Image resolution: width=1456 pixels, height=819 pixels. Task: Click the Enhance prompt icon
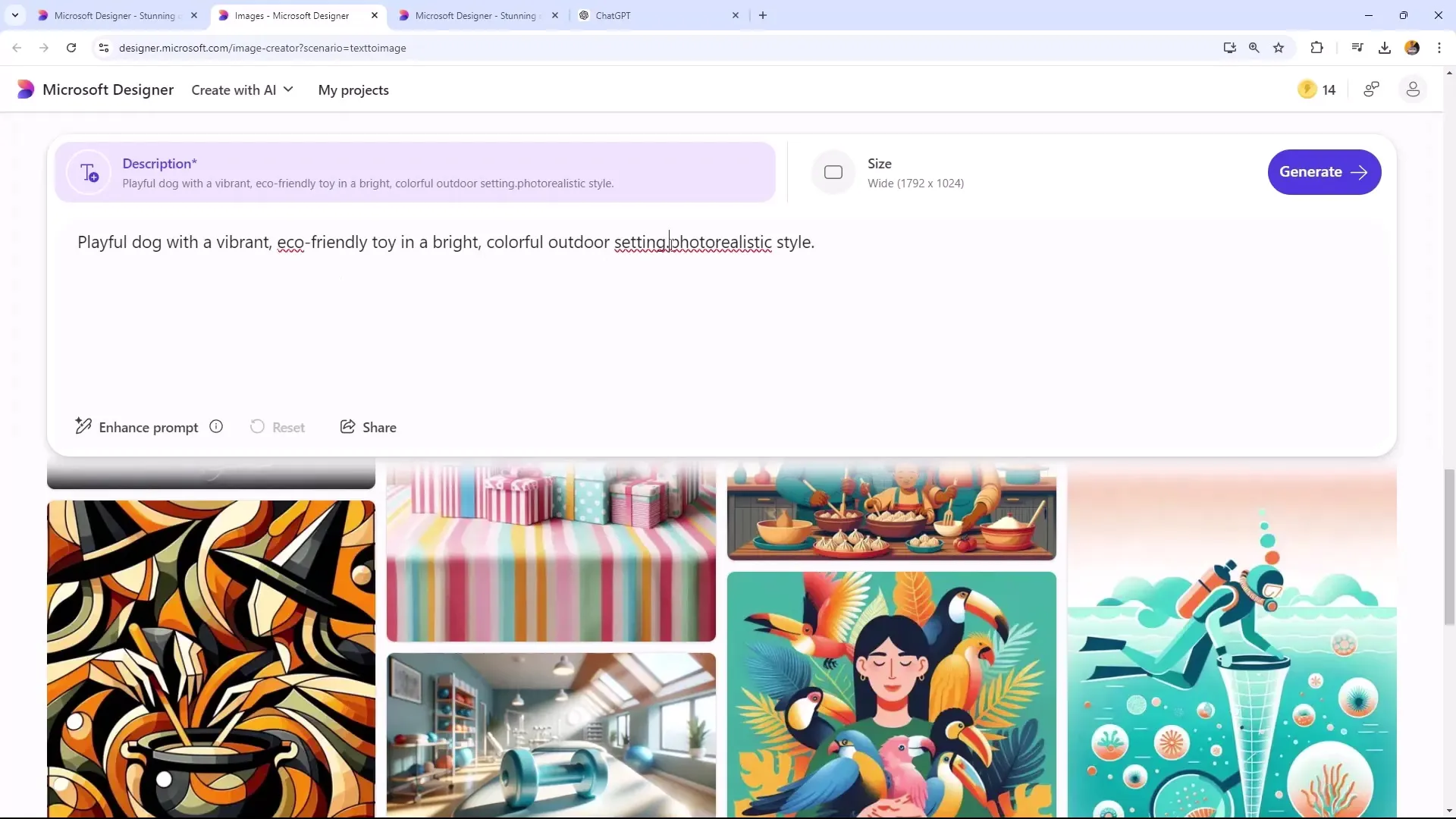pyautogui.click(x=83, y=427)
